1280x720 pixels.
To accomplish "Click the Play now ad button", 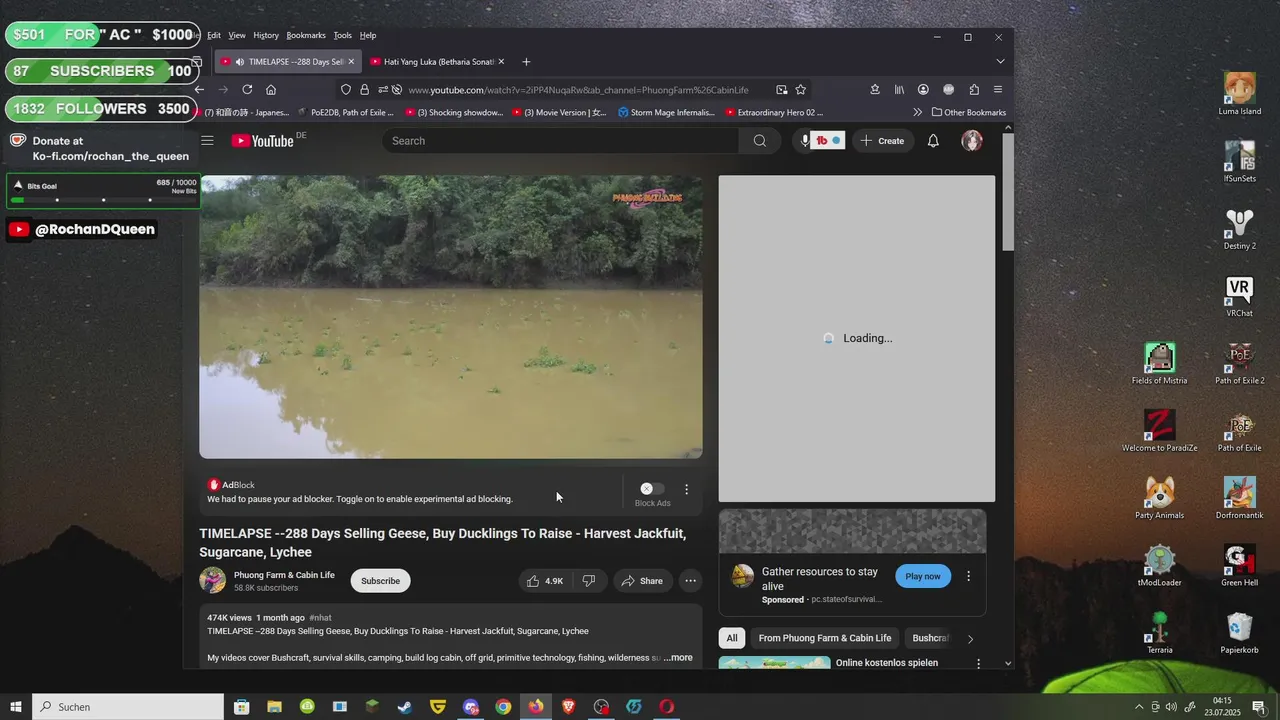I will 923,576.
